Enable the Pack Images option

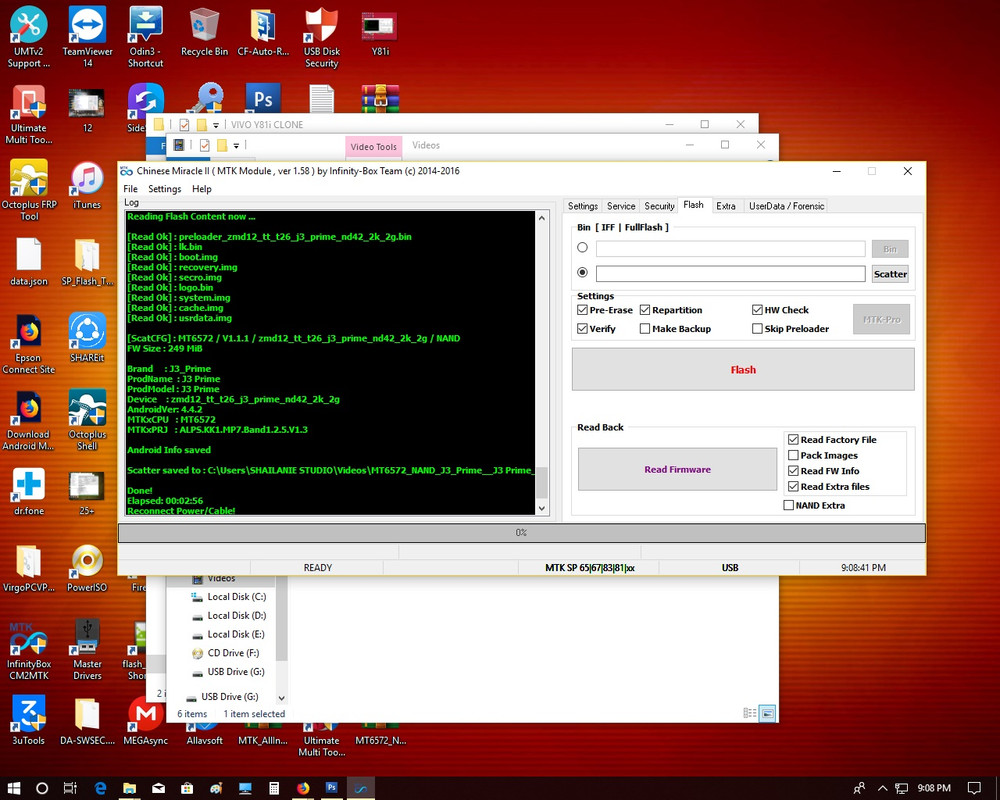pos(793,455)
